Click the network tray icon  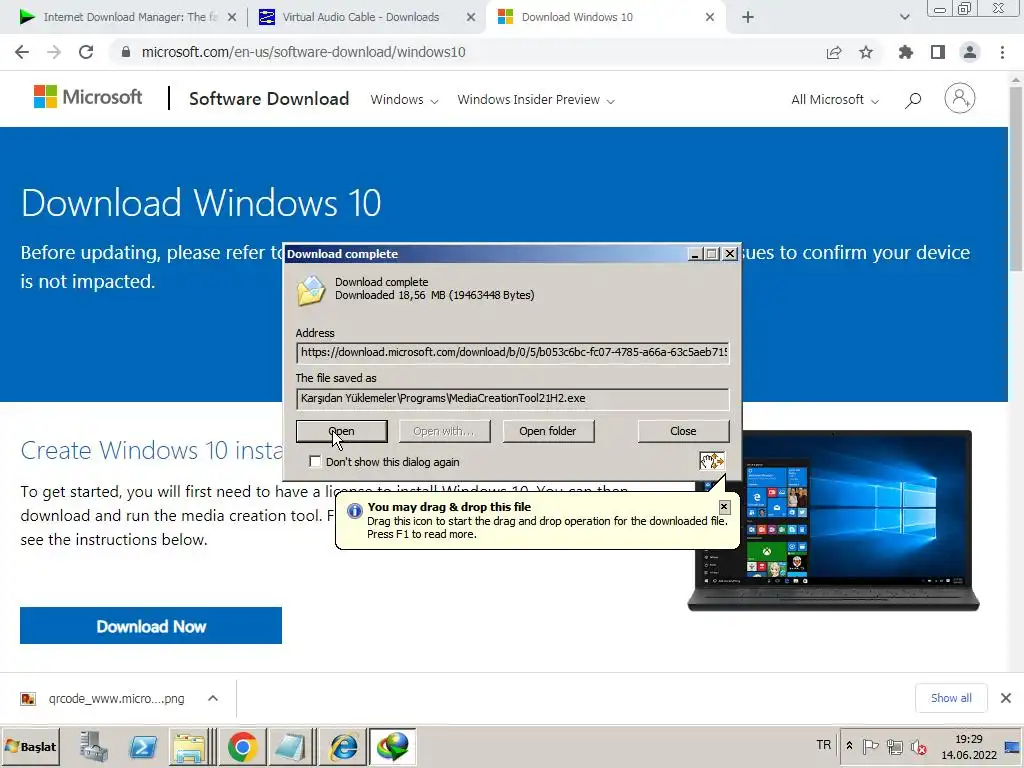[x=895, y=746]
